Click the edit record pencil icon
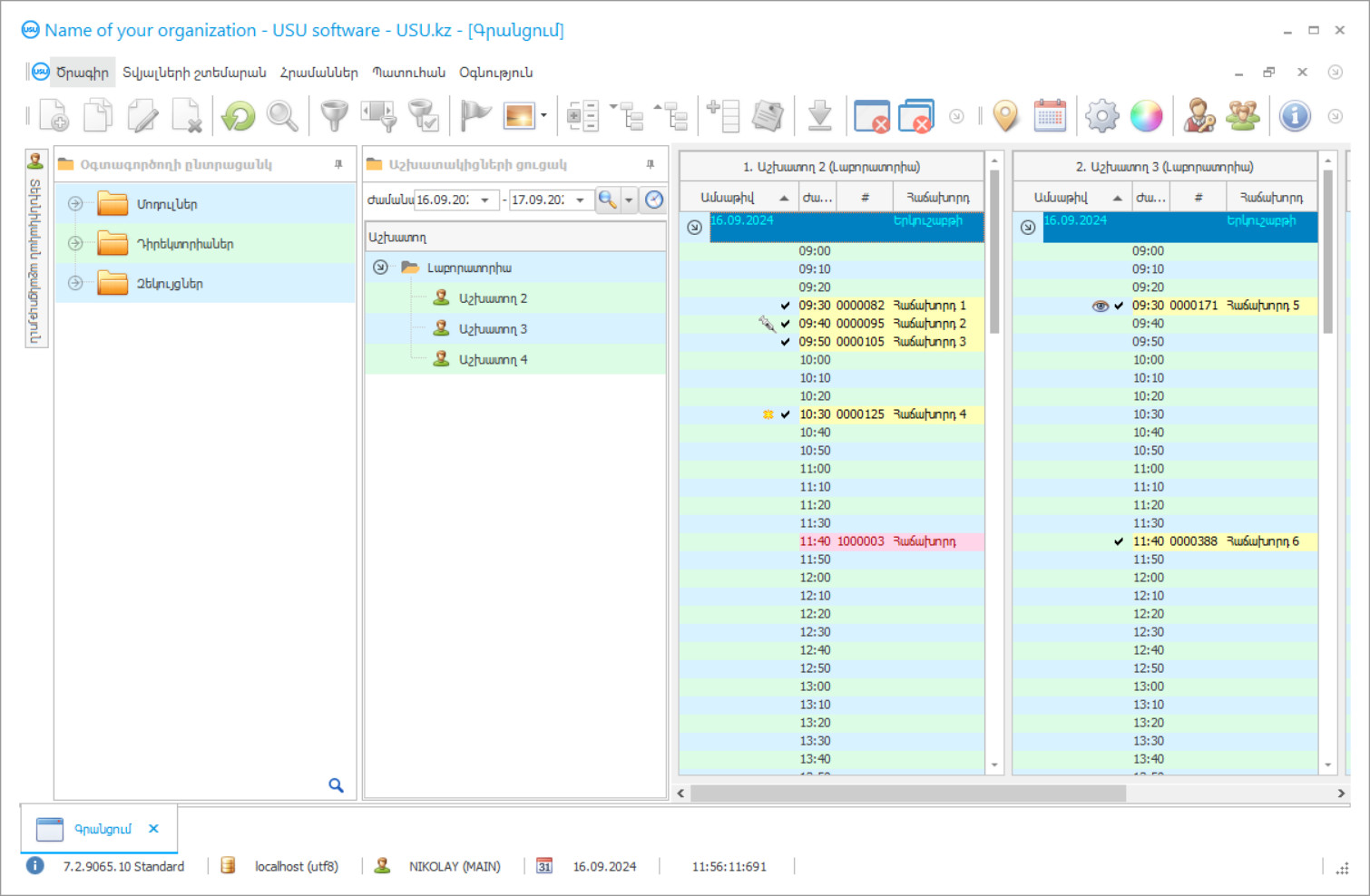This screenshot has width=1370, height=896. pos(142,116)
